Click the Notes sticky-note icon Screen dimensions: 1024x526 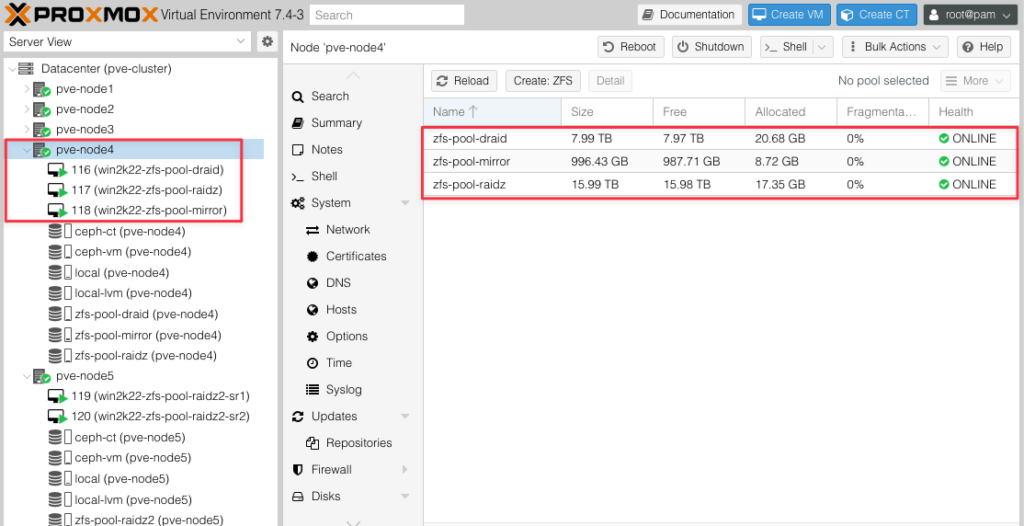298,150
